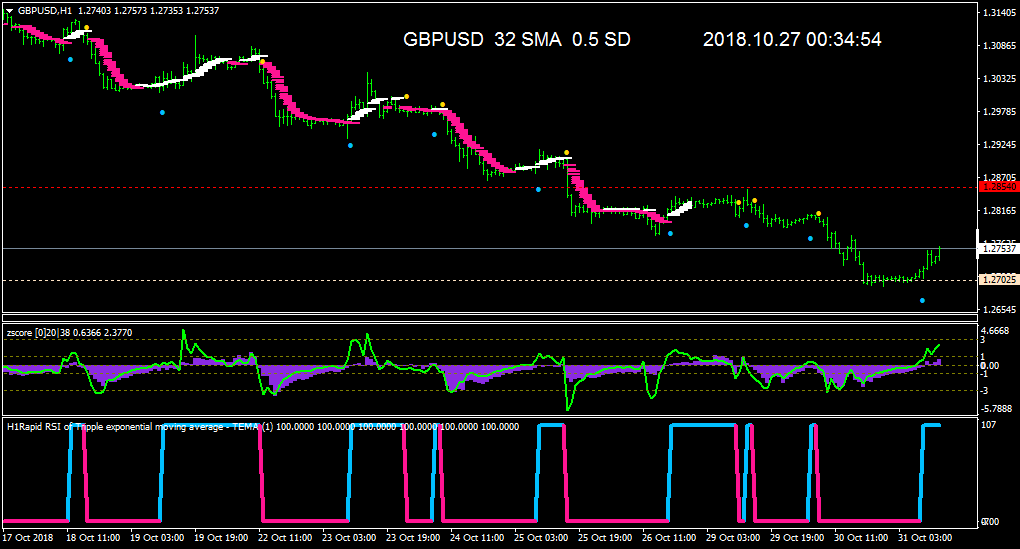1020x549 pixels.
Task: Click the blue dot below the latest candles
Action: click(922, 301)
